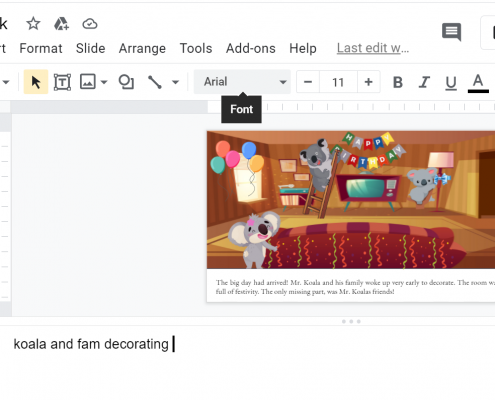Open the Slide menu

[x=91, y=49]
